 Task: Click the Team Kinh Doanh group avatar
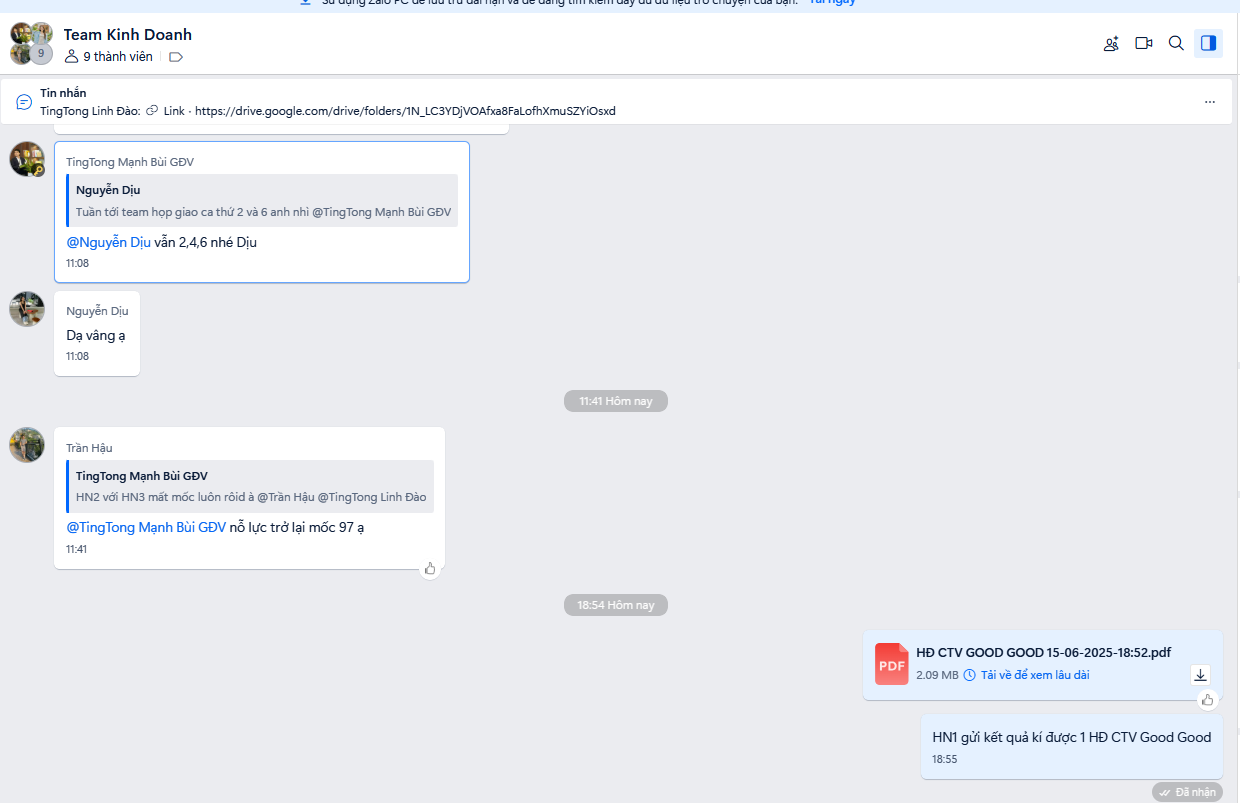click(x=31, y=43)
